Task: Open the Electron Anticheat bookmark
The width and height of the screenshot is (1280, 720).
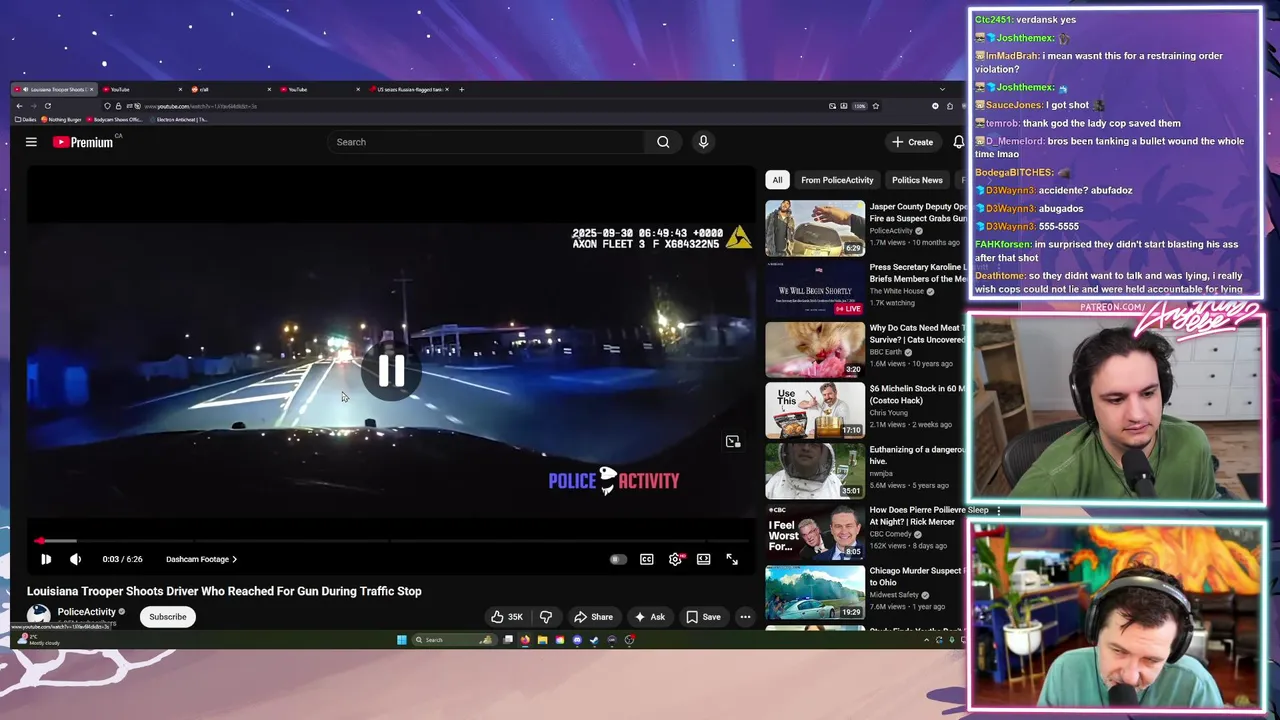Action: (178, 119)
